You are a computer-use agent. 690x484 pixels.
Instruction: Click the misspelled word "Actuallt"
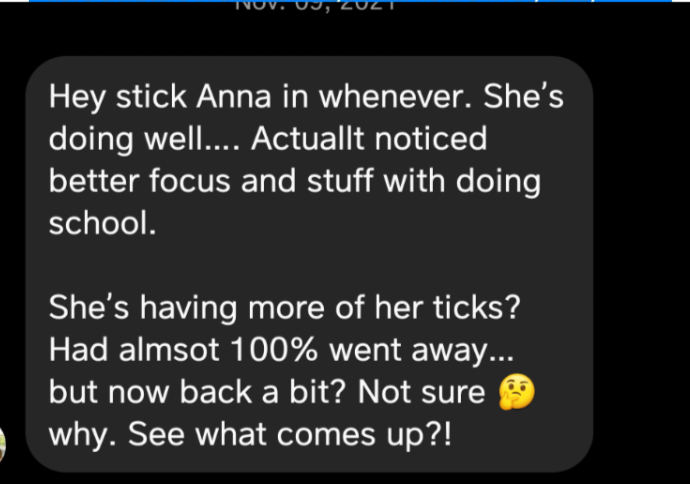click(x=308, y=139)
